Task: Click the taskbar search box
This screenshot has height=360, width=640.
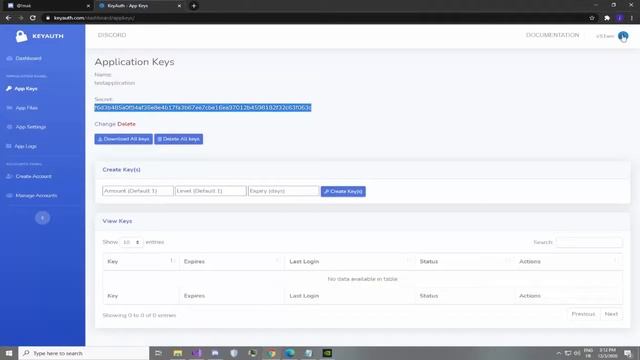Action: (x=84, y=353)
